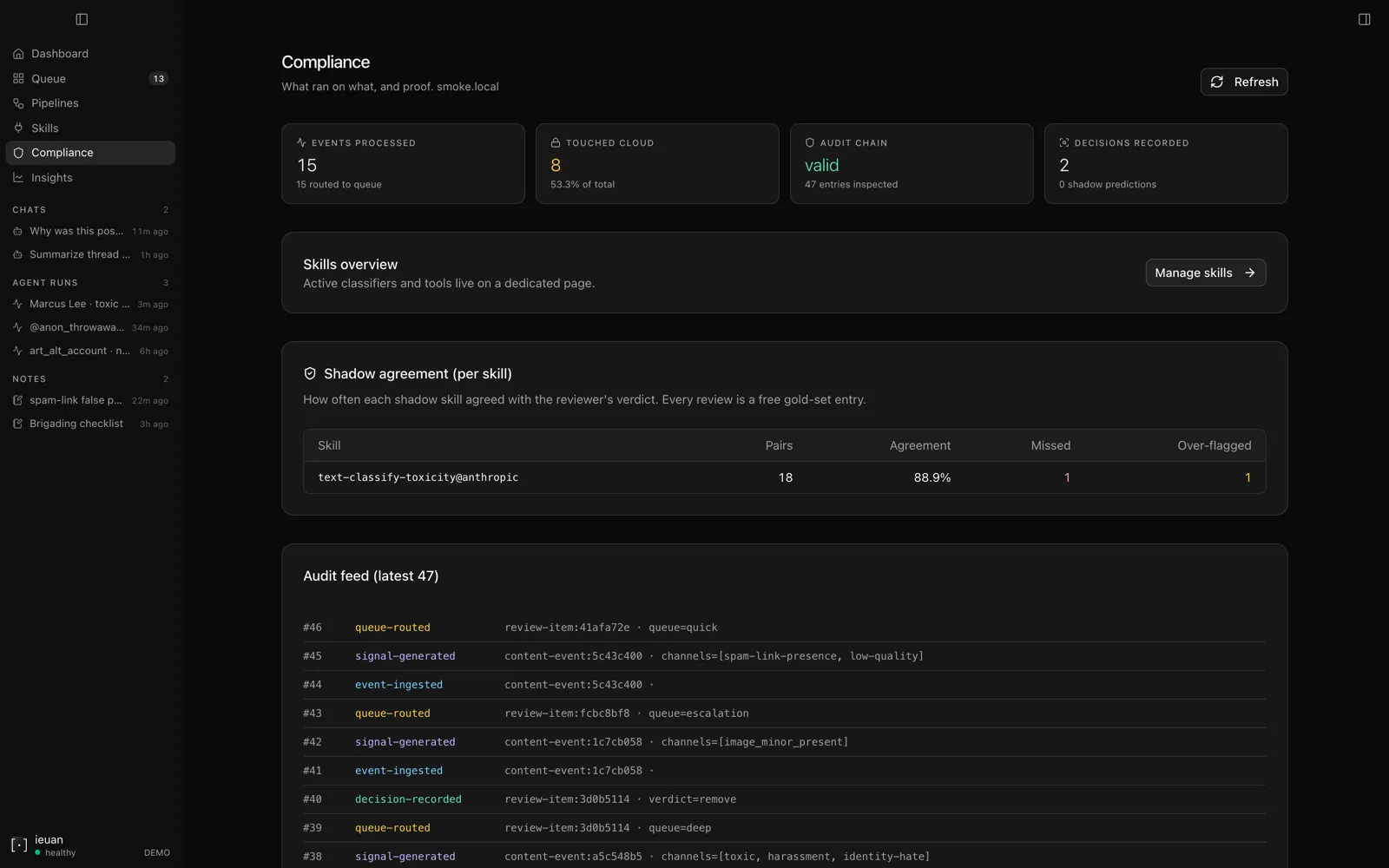Image resolution: width=1389 pixels, height=868 pixels.
Task: Click audit entry #43 queue=escalation
Action: [x=785, y=713]
